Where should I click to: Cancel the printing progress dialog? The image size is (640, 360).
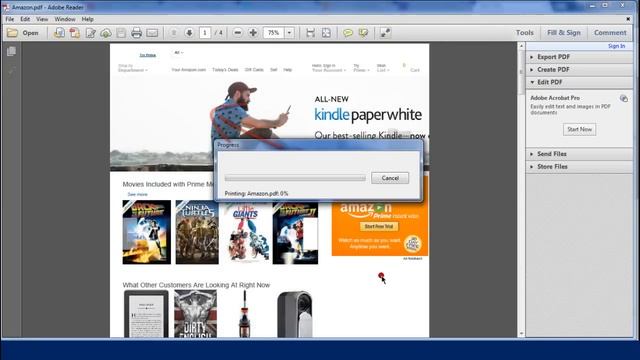390,178
